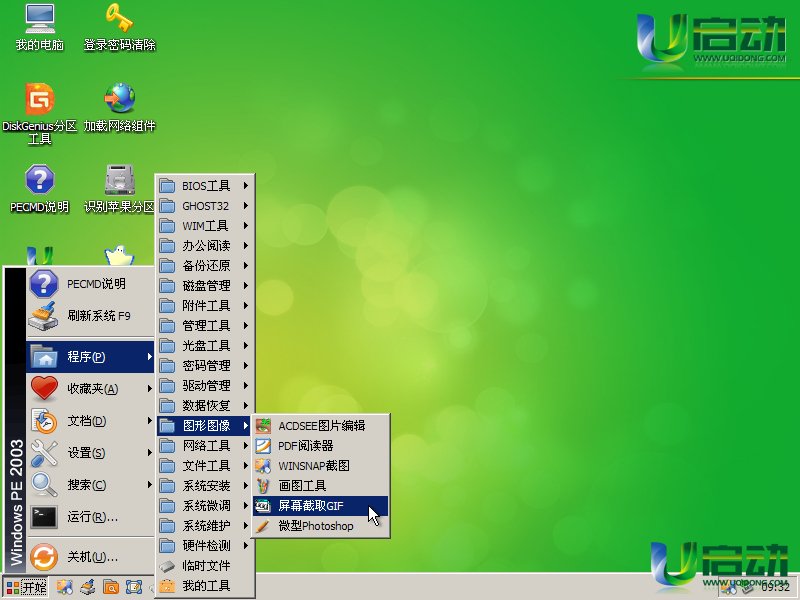Open 网络工具 menu folder
Image resolution: width=800 pixels, height=600 pixels.
click(205, 445)
